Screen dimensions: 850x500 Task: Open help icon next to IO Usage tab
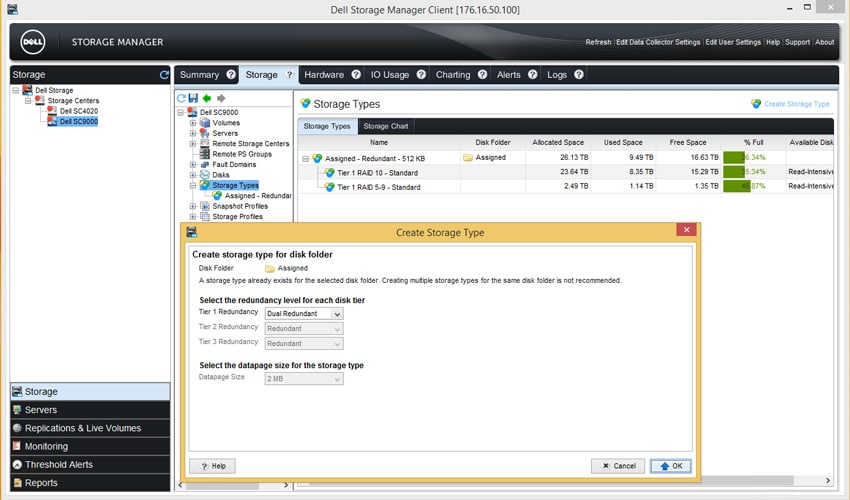pos(421,75)
